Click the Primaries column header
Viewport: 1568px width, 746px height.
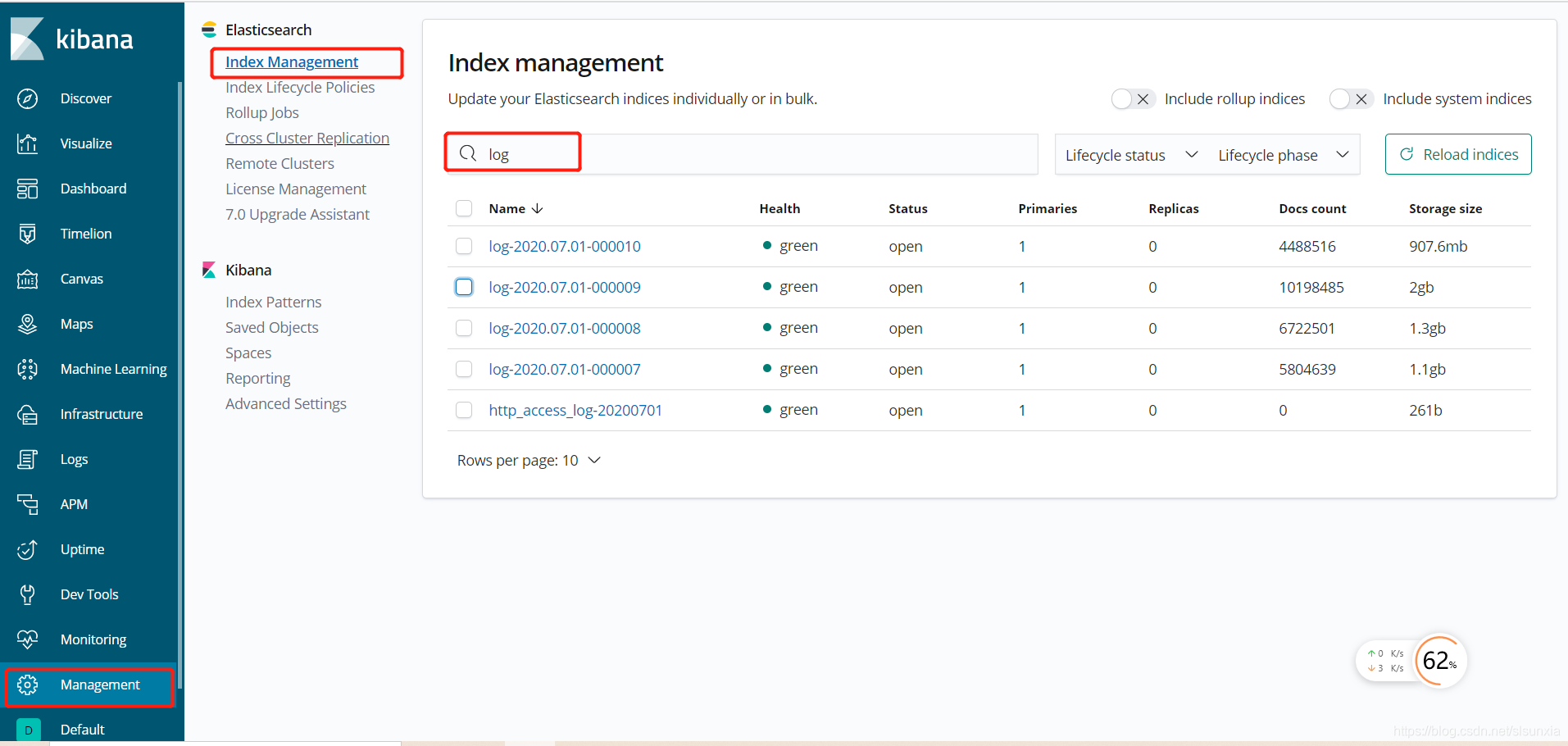[x=1048, y=208]
